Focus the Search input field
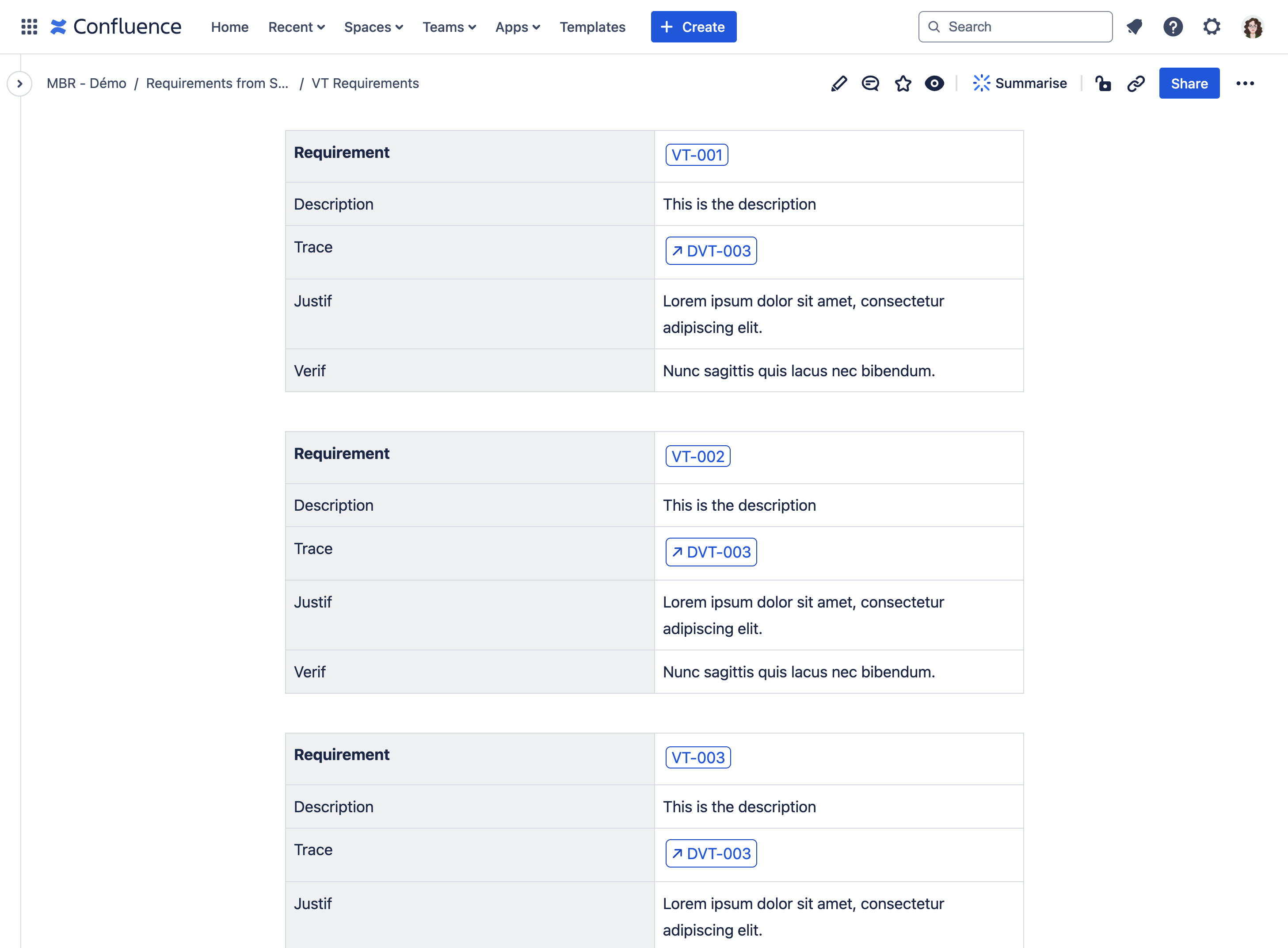Screen dimensions: 1288x948 point(1015,27)
